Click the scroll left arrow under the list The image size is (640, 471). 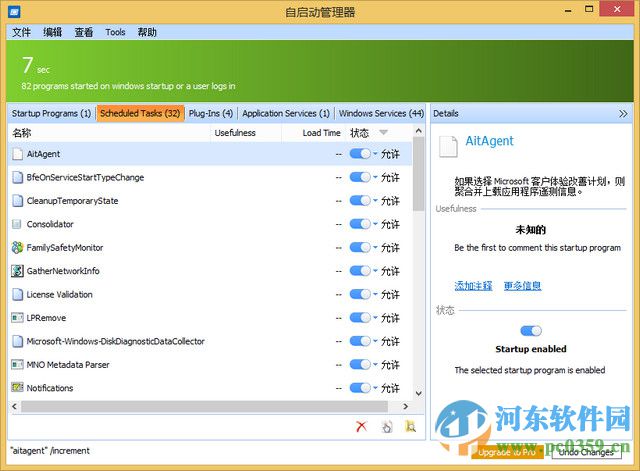point(14,407)
